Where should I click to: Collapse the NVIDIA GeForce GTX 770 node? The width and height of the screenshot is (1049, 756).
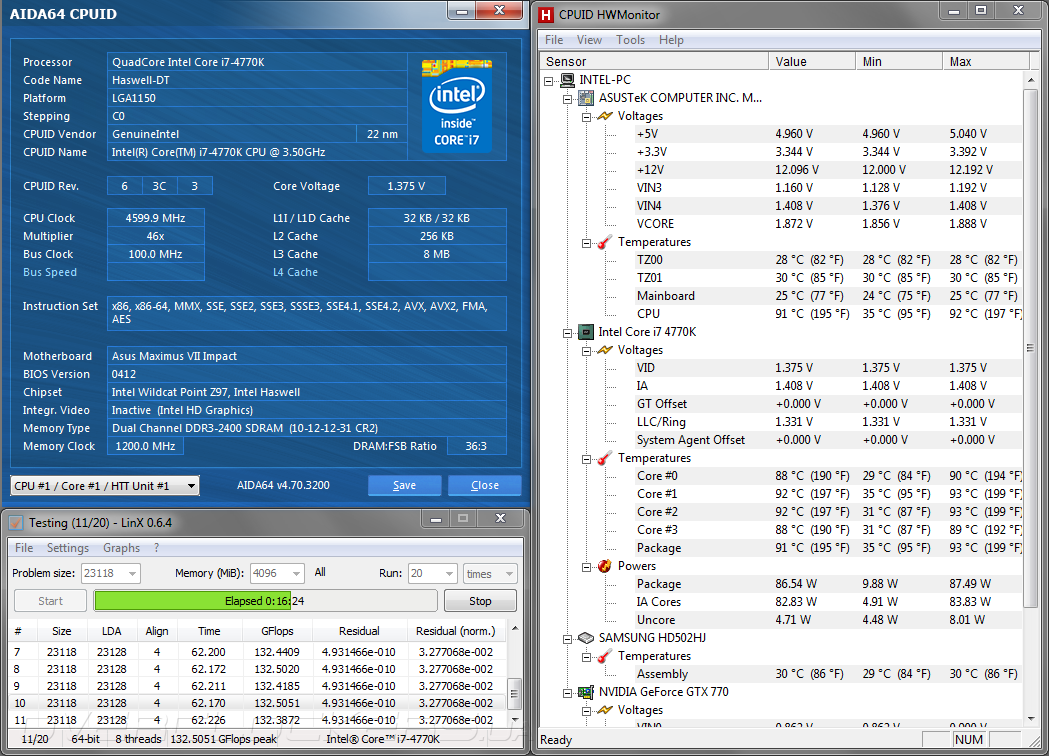[x=567, y=693]
